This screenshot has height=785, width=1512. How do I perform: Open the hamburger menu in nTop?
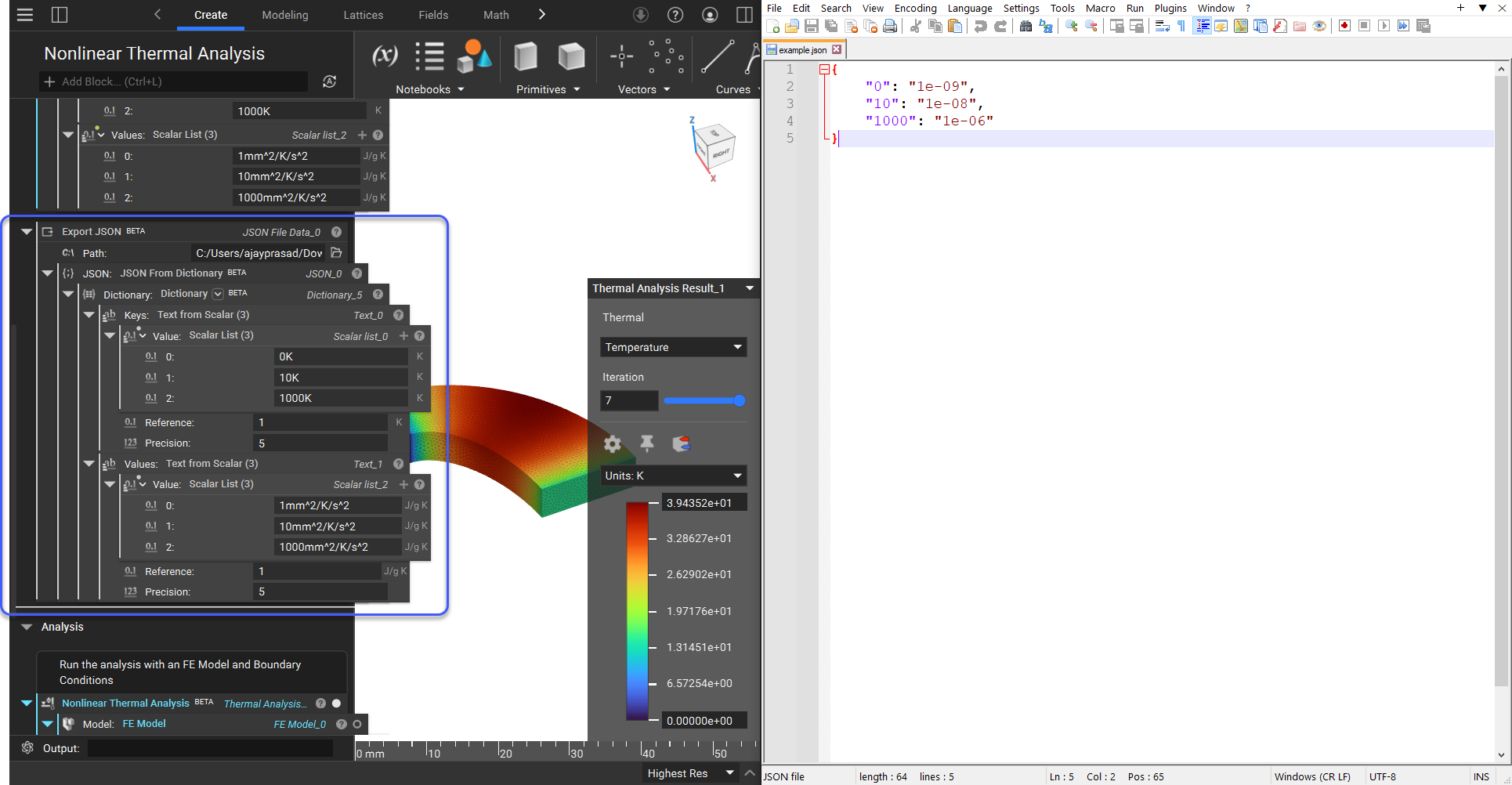pos(25,15)
